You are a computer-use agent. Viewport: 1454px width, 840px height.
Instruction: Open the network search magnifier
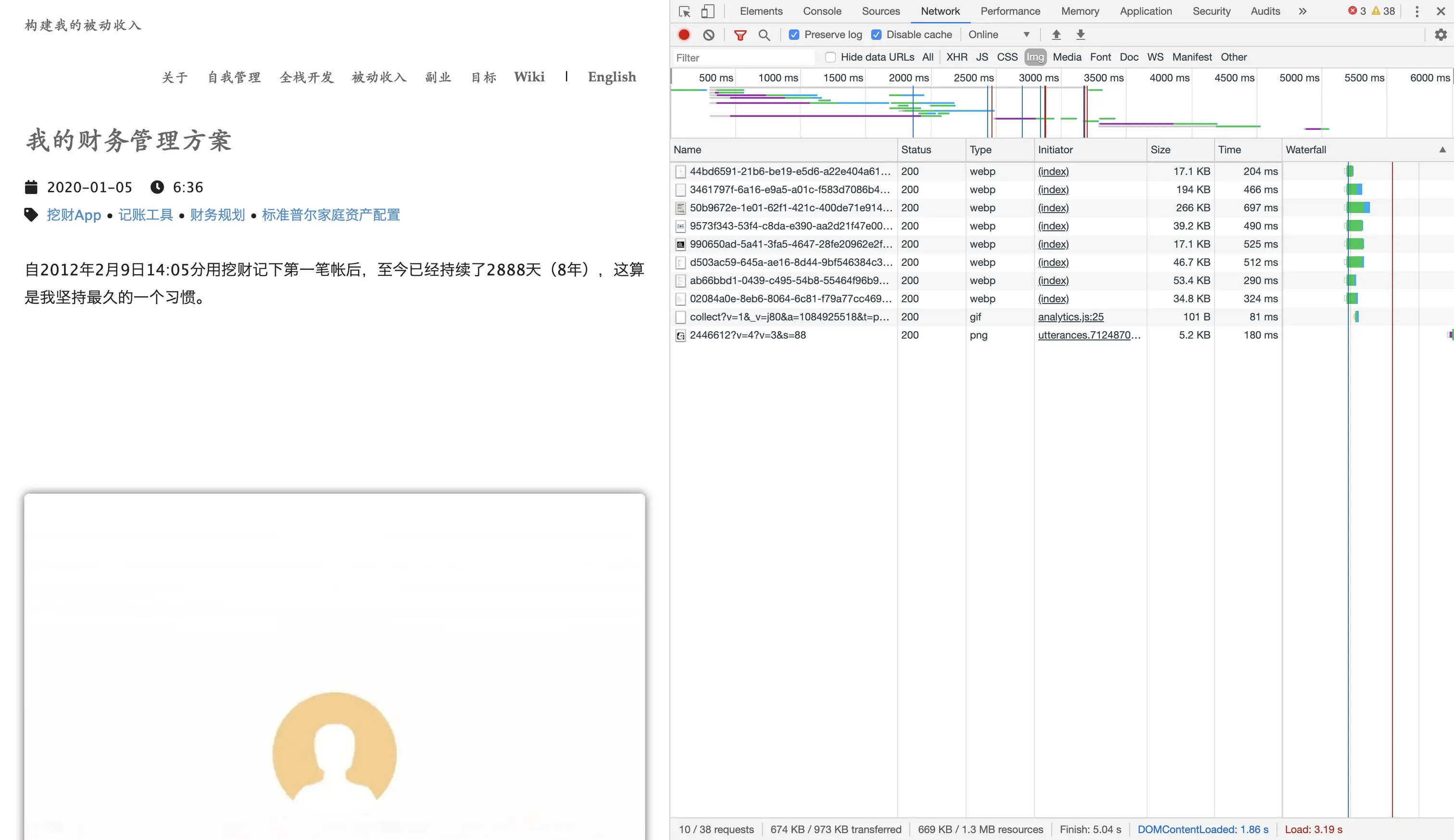coord(764,35)
